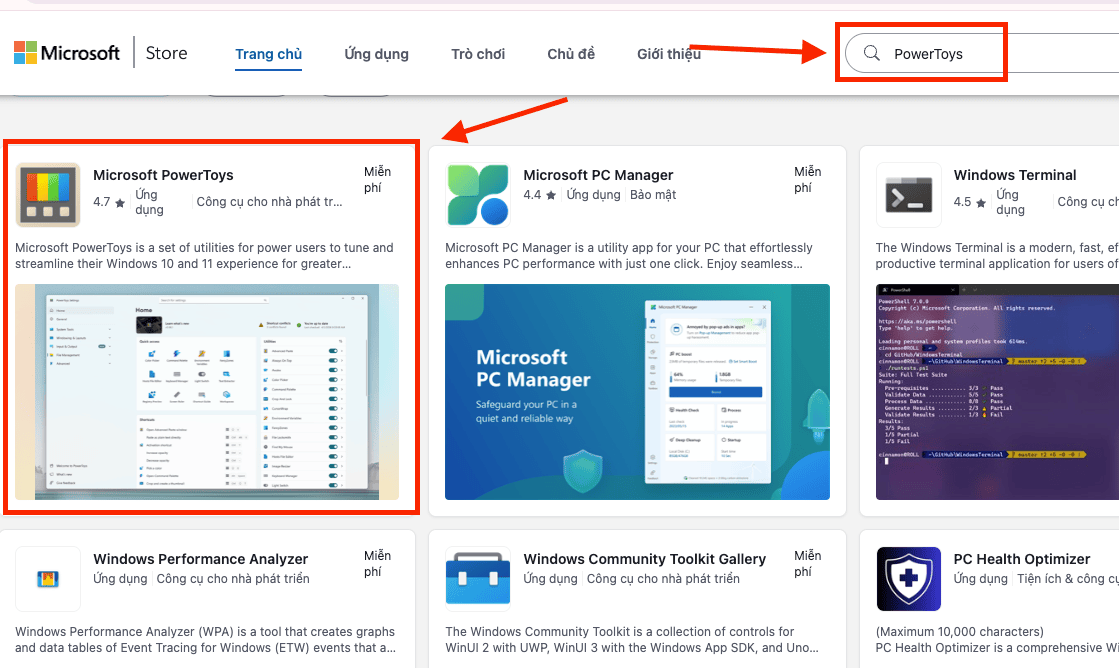
Task: Click the Microsoft PowerToys app icon
Action: [48, 195]
